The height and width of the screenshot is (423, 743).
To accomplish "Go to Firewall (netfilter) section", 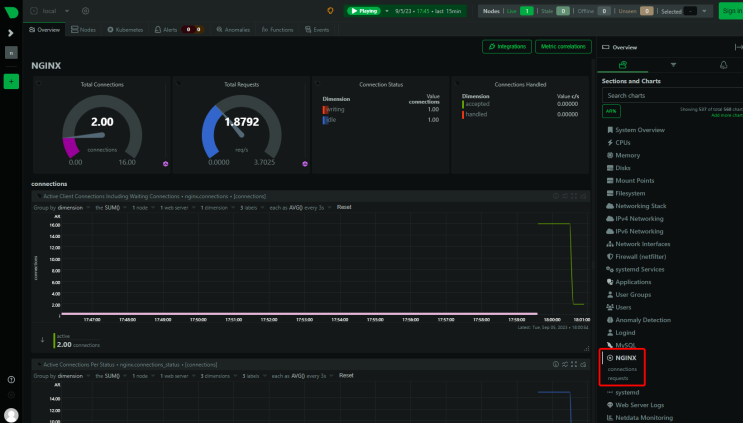I will [x=641, y=257].
